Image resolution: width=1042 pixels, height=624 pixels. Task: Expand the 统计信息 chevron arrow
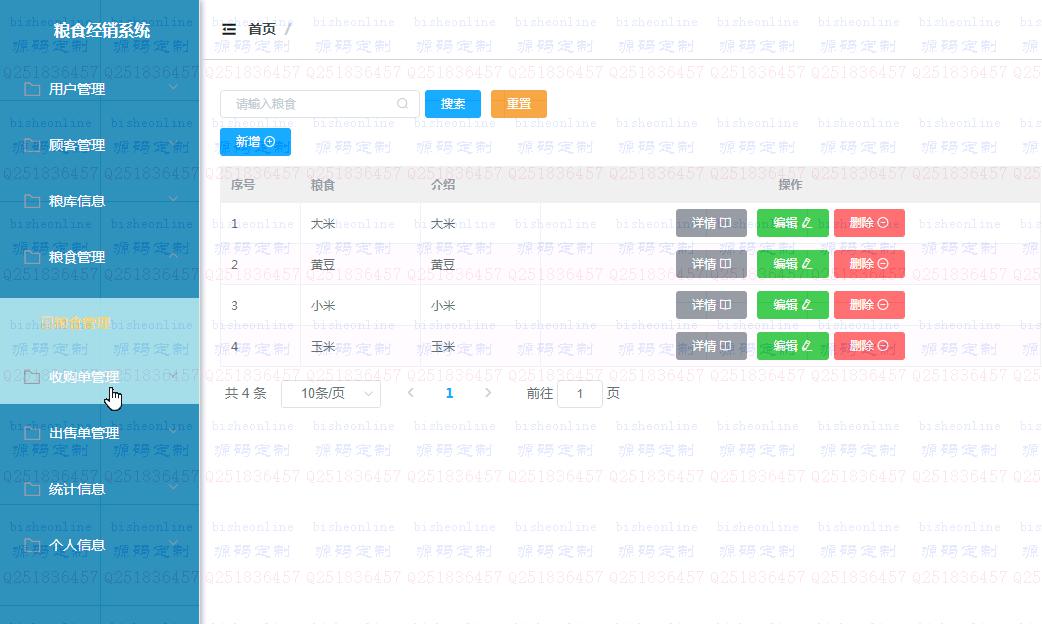(173, 487)
